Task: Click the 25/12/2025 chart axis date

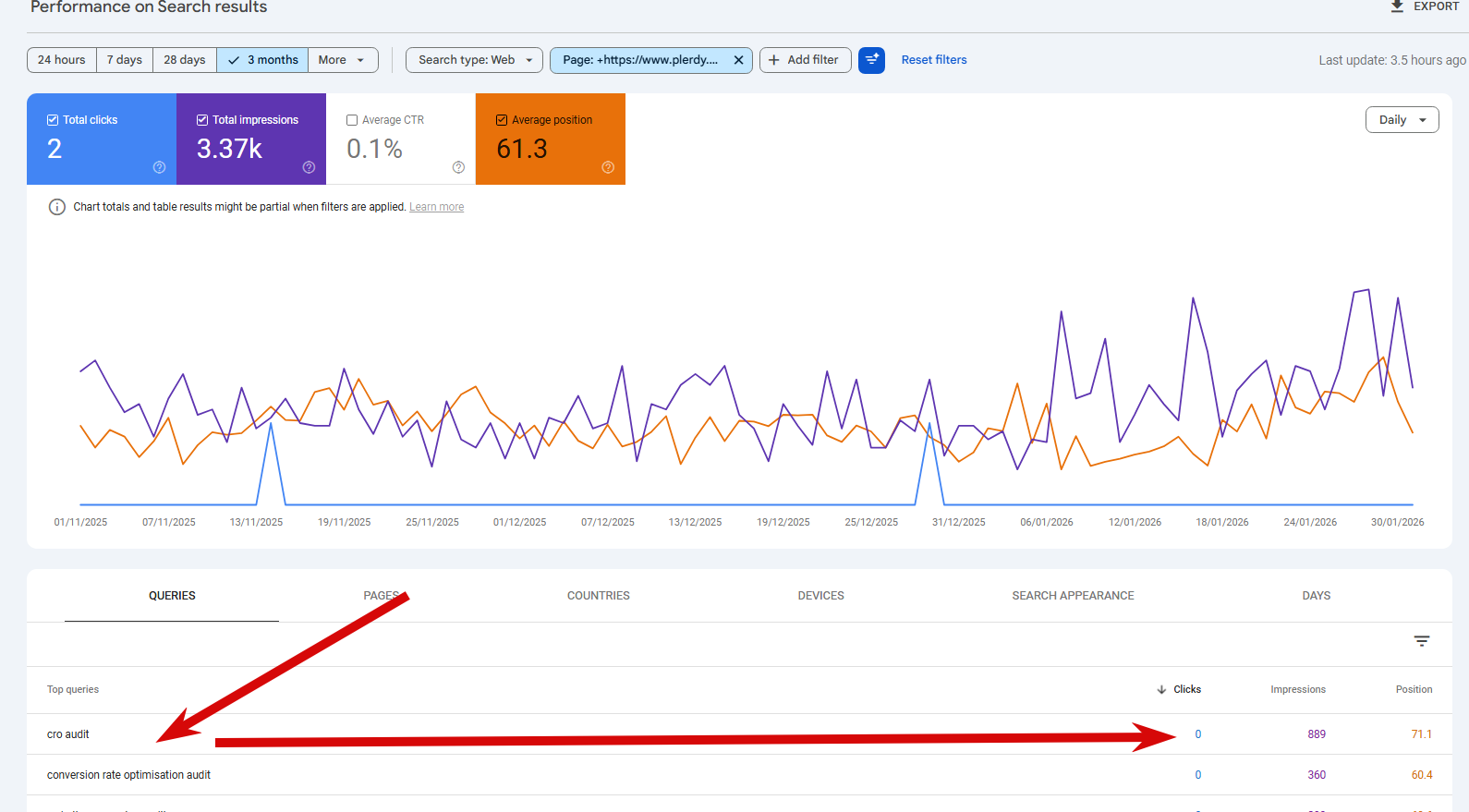Action: tap(871, 522)
